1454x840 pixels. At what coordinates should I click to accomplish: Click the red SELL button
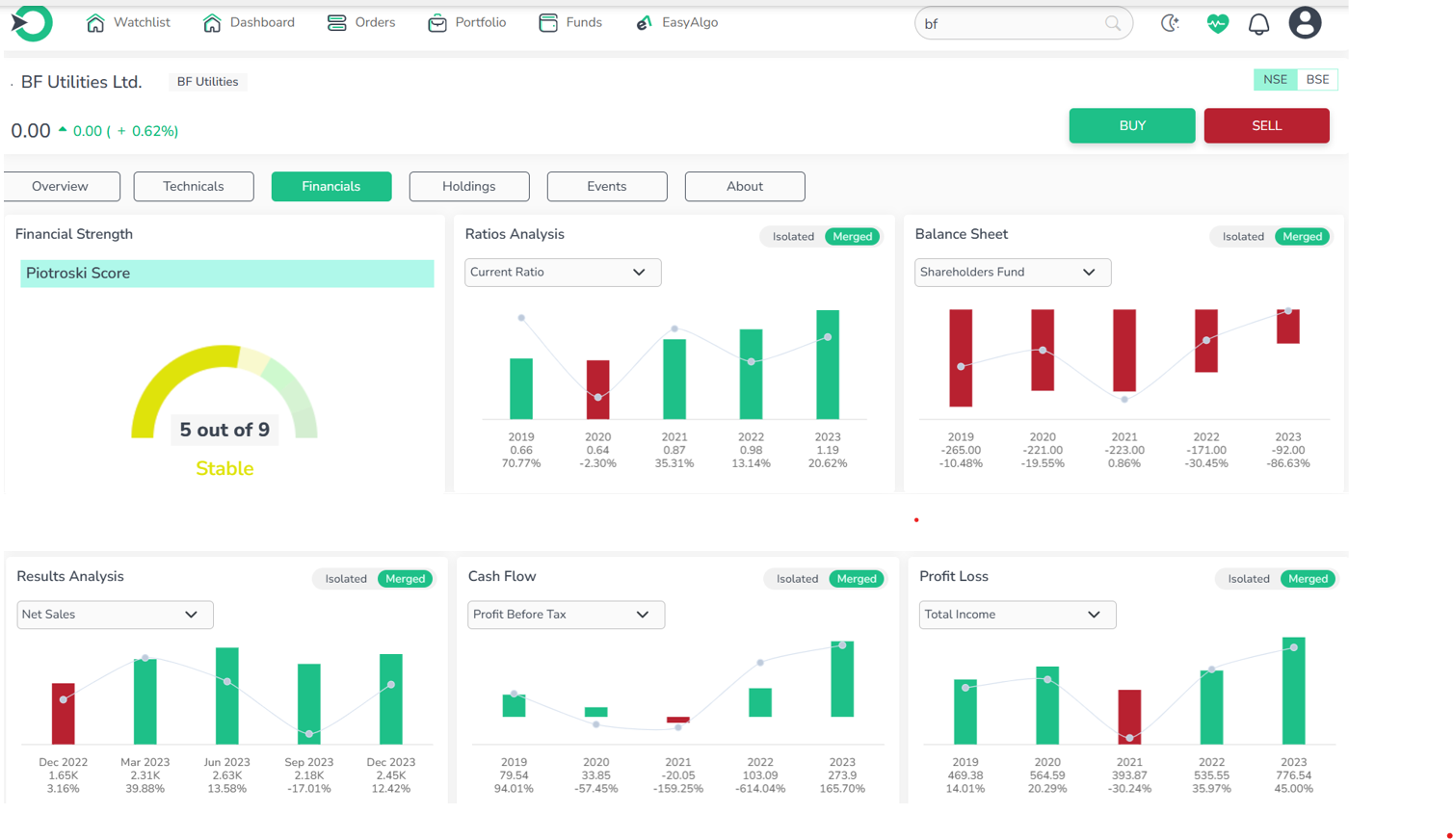[1267, 126]
